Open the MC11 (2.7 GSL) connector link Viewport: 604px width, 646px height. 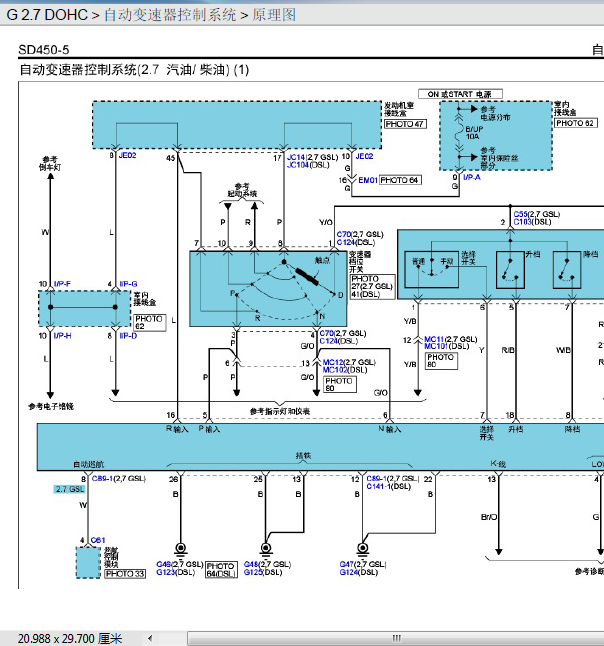434,339
